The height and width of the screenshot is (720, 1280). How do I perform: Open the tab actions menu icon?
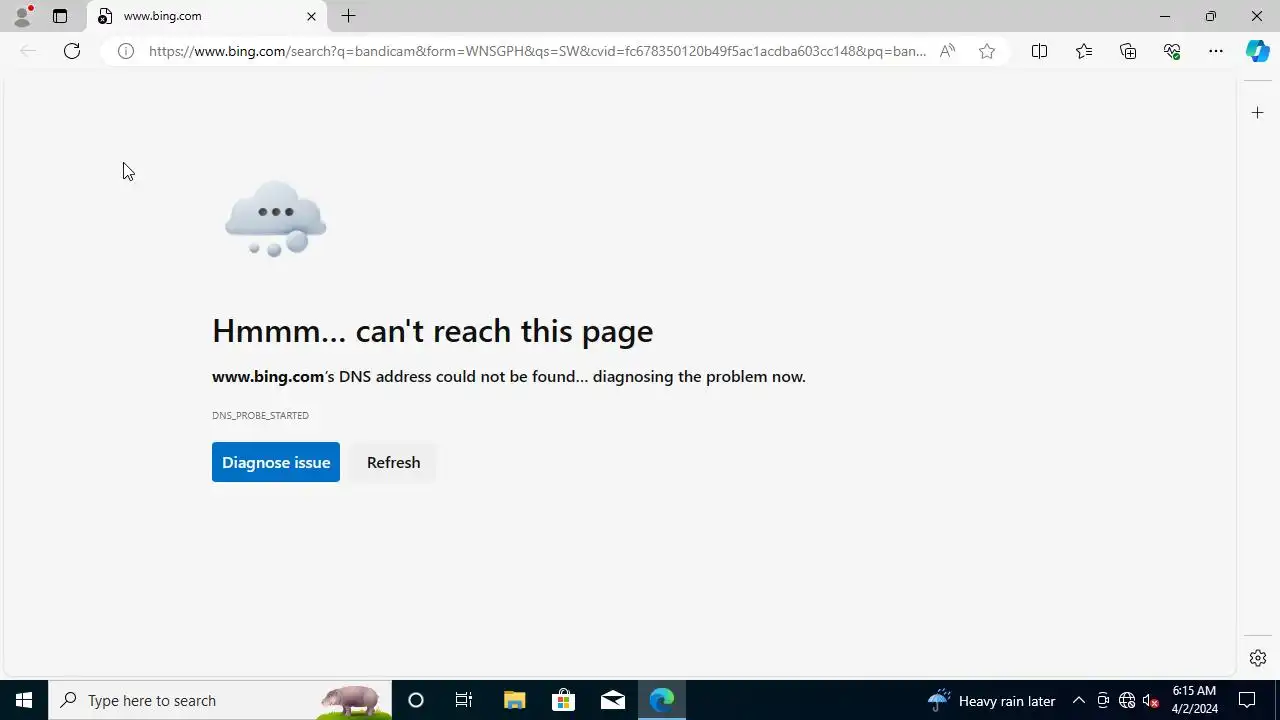[x=60, y=16]
